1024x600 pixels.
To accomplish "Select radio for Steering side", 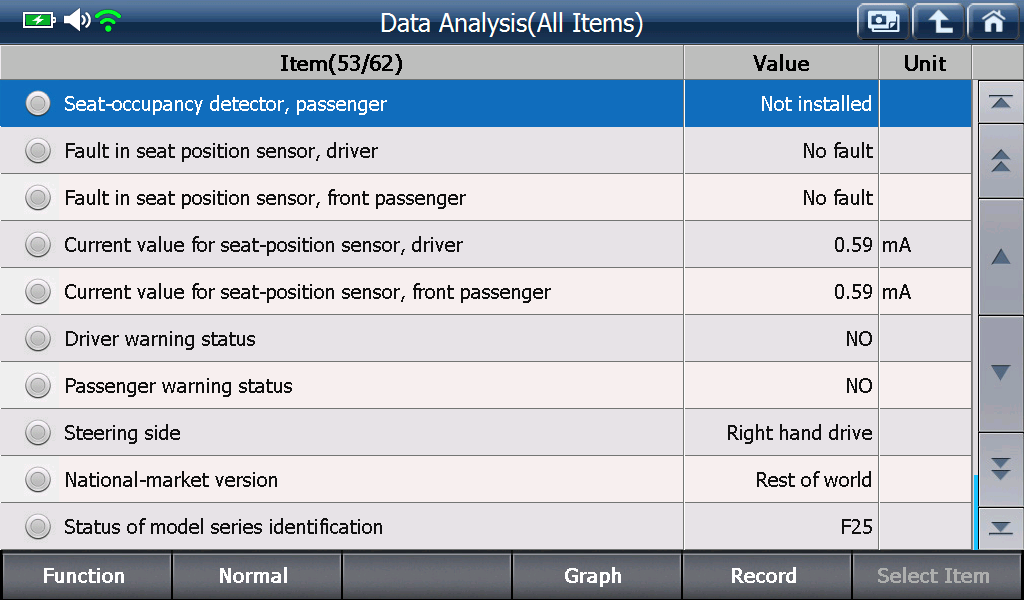I will coord(38,432).
